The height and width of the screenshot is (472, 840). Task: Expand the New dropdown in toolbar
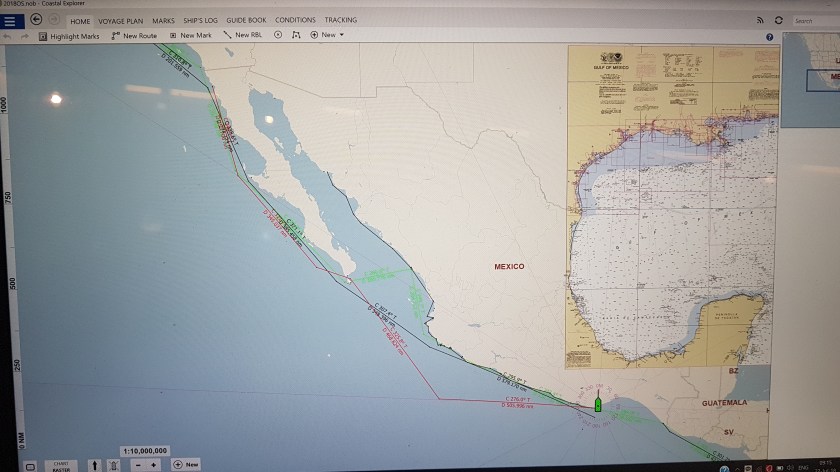(328, 35)
